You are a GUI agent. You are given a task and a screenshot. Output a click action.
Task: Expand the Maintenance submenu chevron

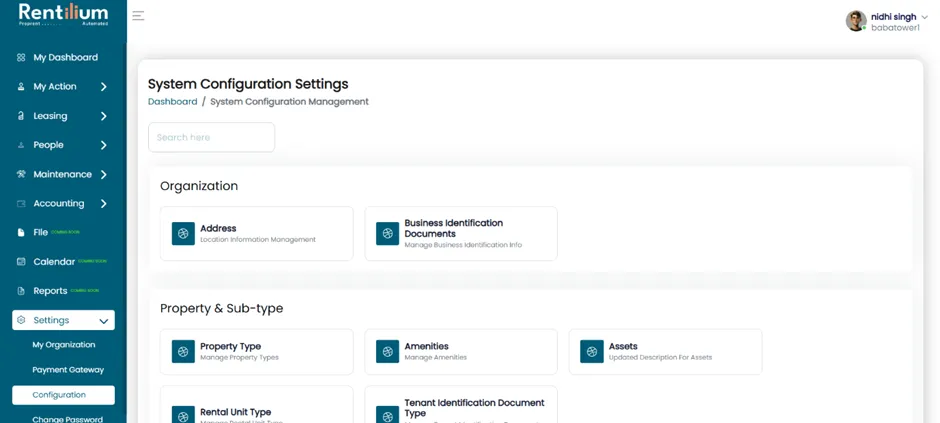[x=104, y=174]
